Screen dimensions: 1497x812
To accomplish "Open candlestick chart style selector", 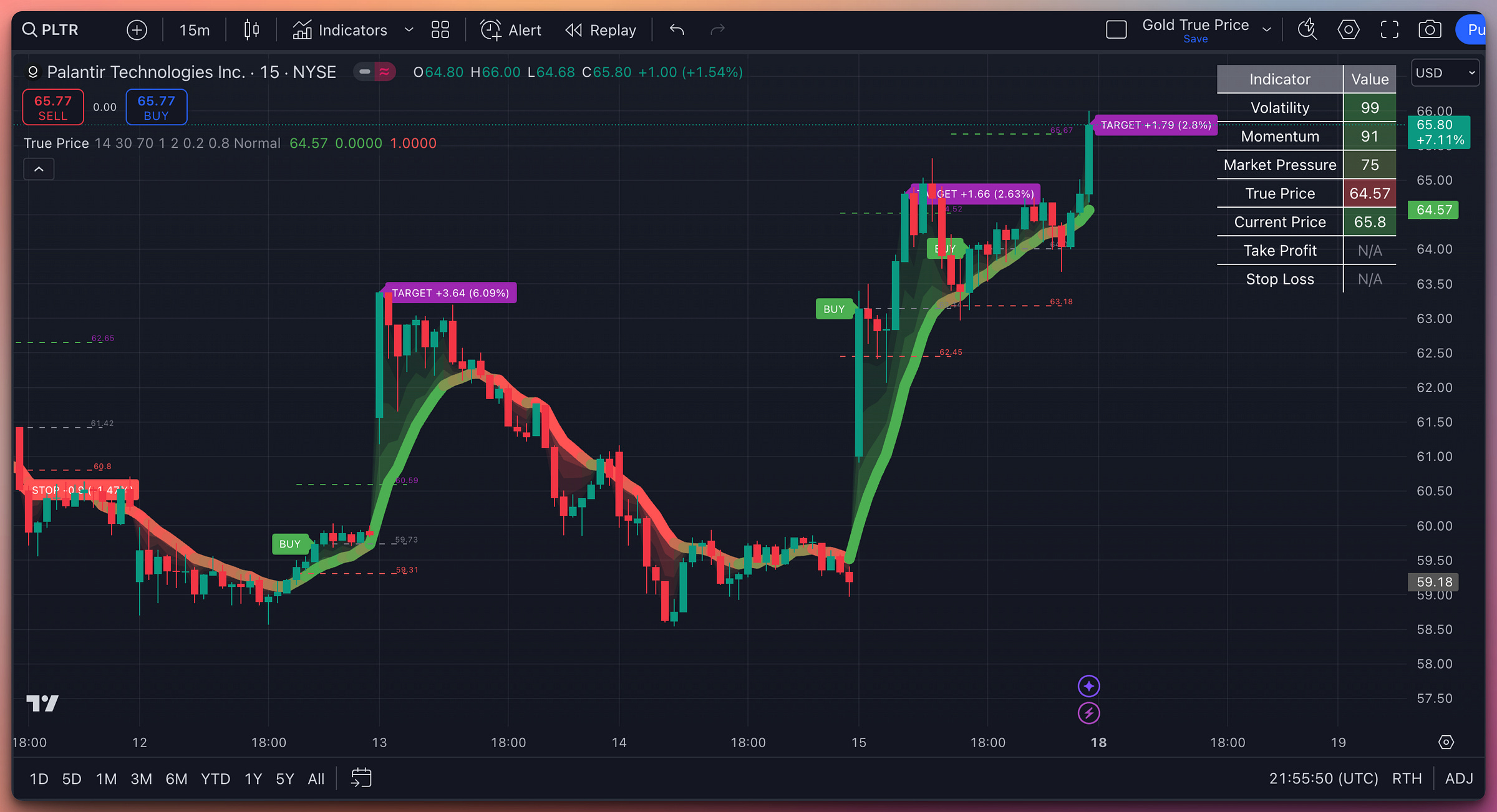I will tap(251, 29).
